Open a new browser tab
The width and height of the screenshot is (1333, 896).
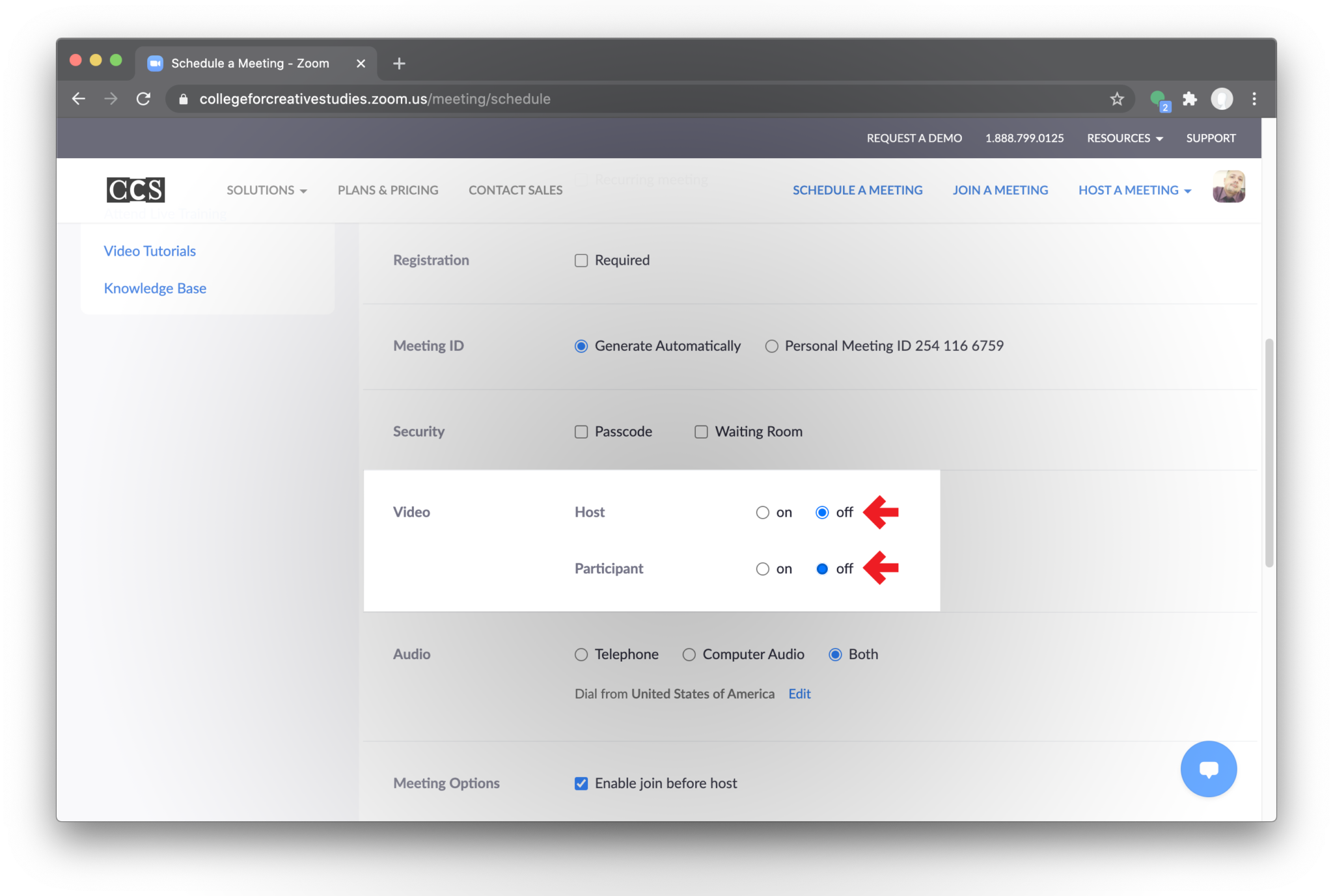[x=400, y=63]
